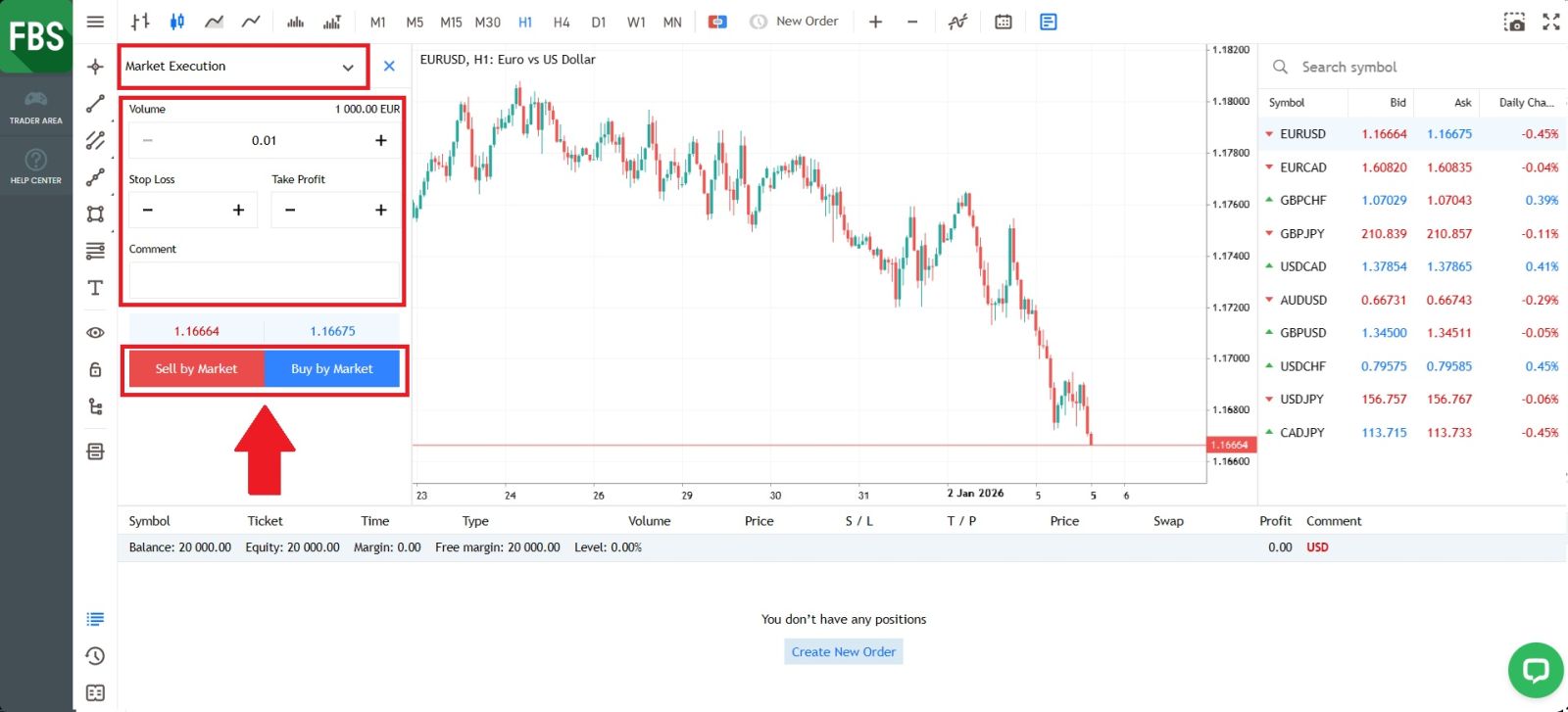1568x712 pixels.
Task: Increase the order volume with plus
Action: pyautogui.click(x=381, y=141)
